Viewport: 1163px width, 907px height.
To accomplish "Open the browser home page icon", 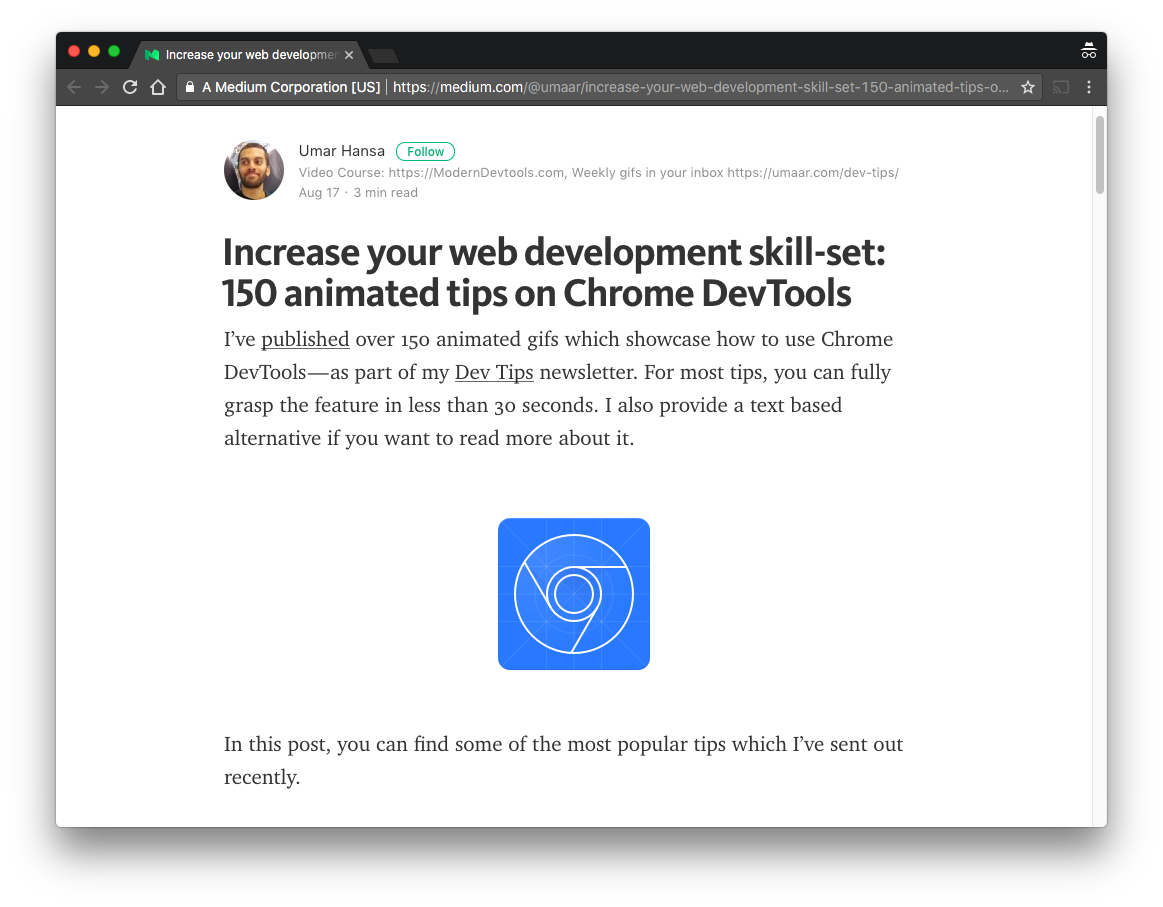I will 158,88.
